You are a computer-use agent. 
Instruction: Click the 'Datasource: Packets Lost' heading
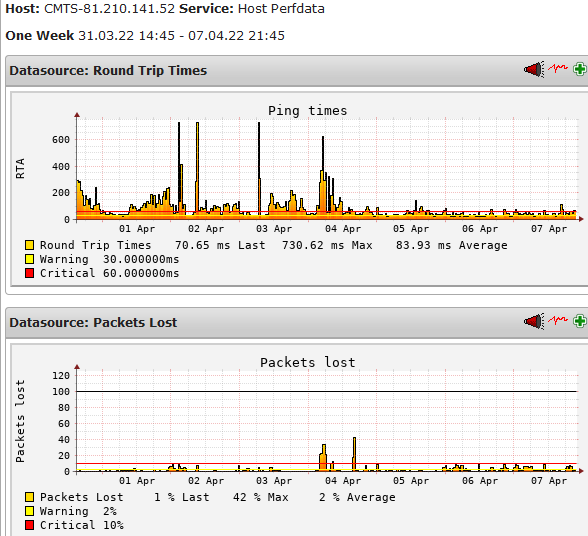coord(93,323)
